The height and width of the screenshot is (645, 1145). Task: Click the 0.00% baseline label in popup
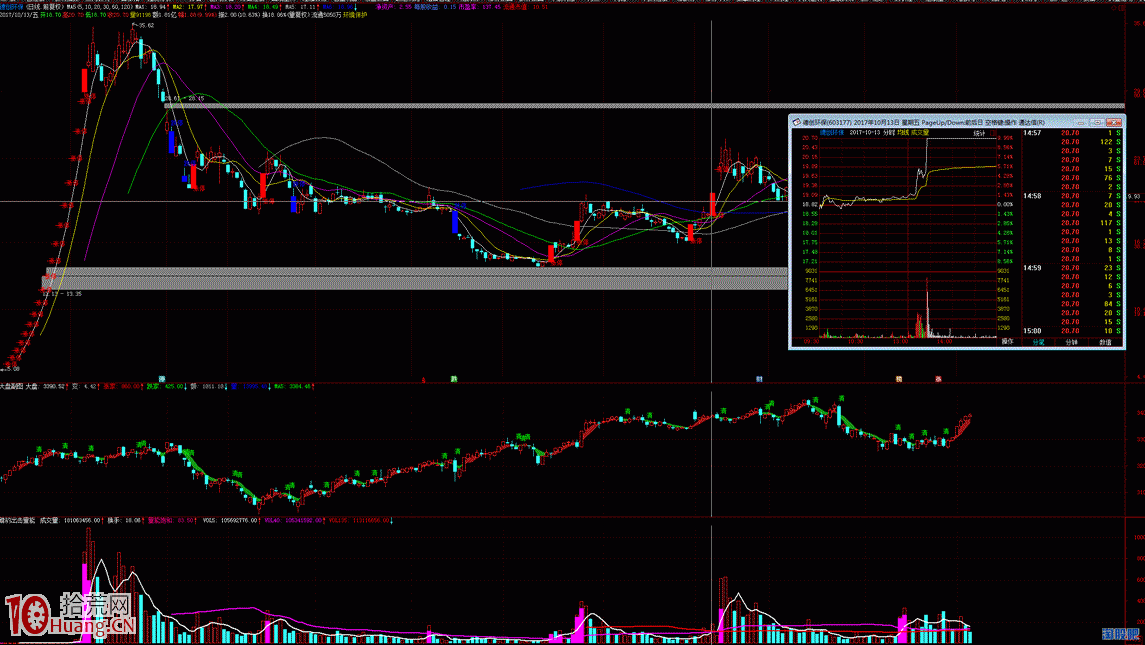(1006, 205)
